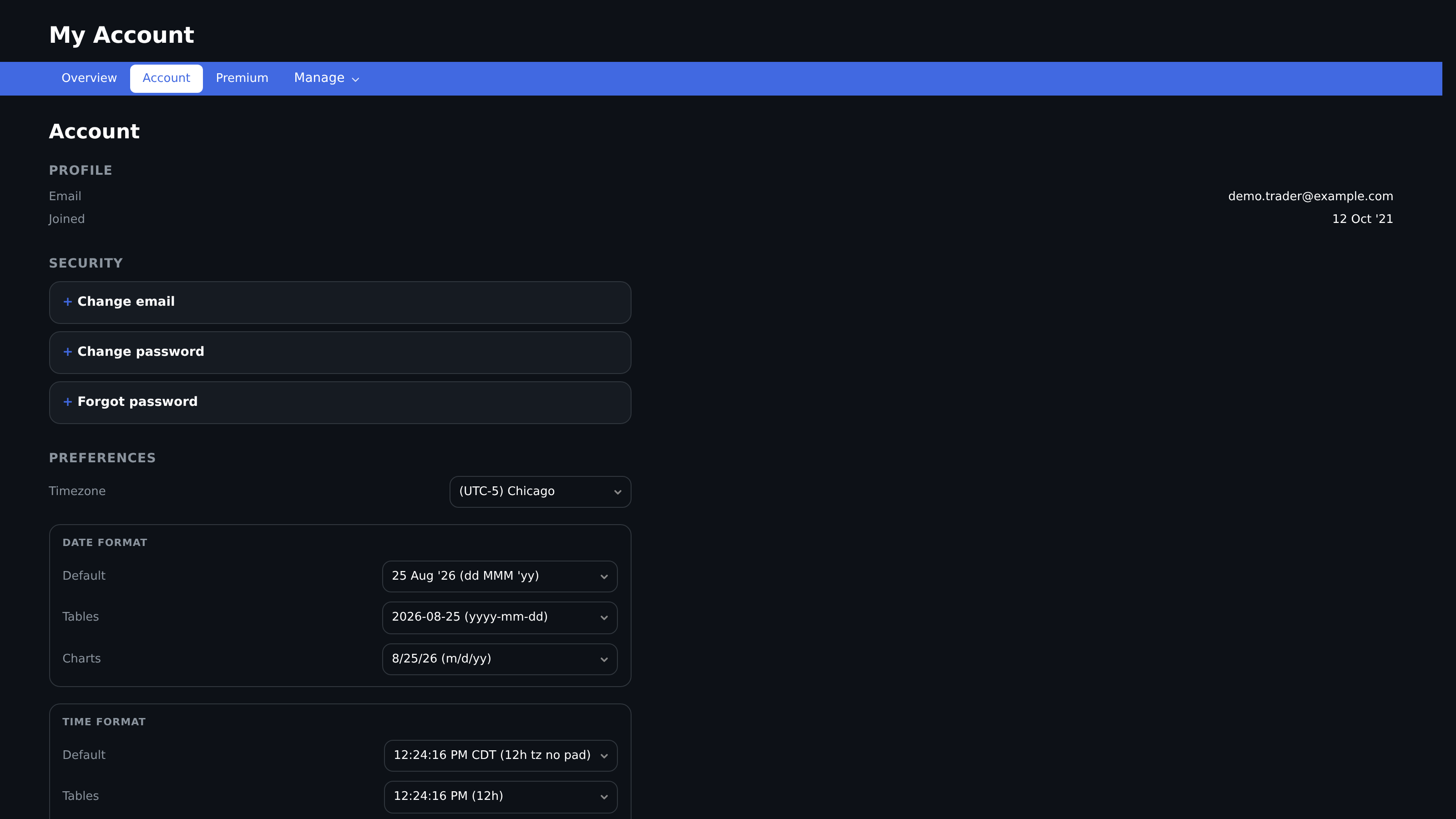
Task: Expand the Change email section
Action: 340,303
